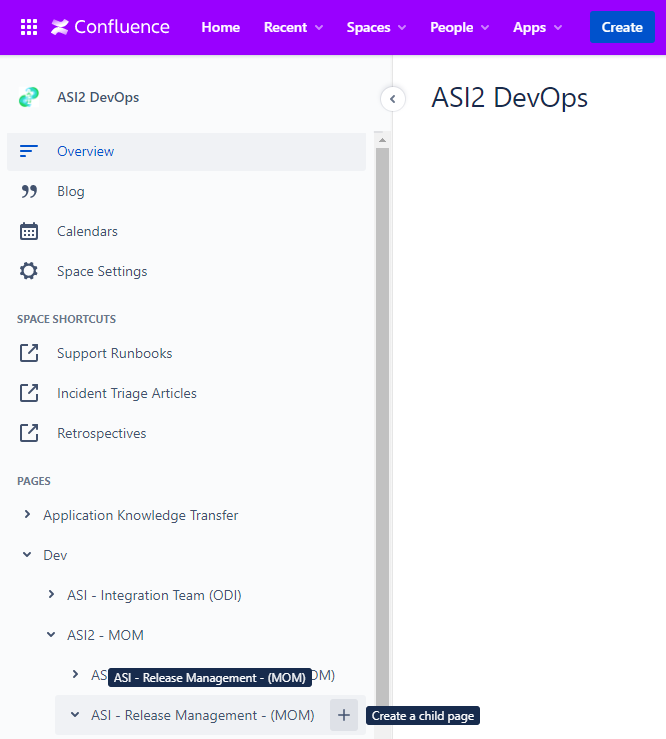Click the Space Settings gear icon
This screenshot has height=739, width=666.
coord(29,271)
